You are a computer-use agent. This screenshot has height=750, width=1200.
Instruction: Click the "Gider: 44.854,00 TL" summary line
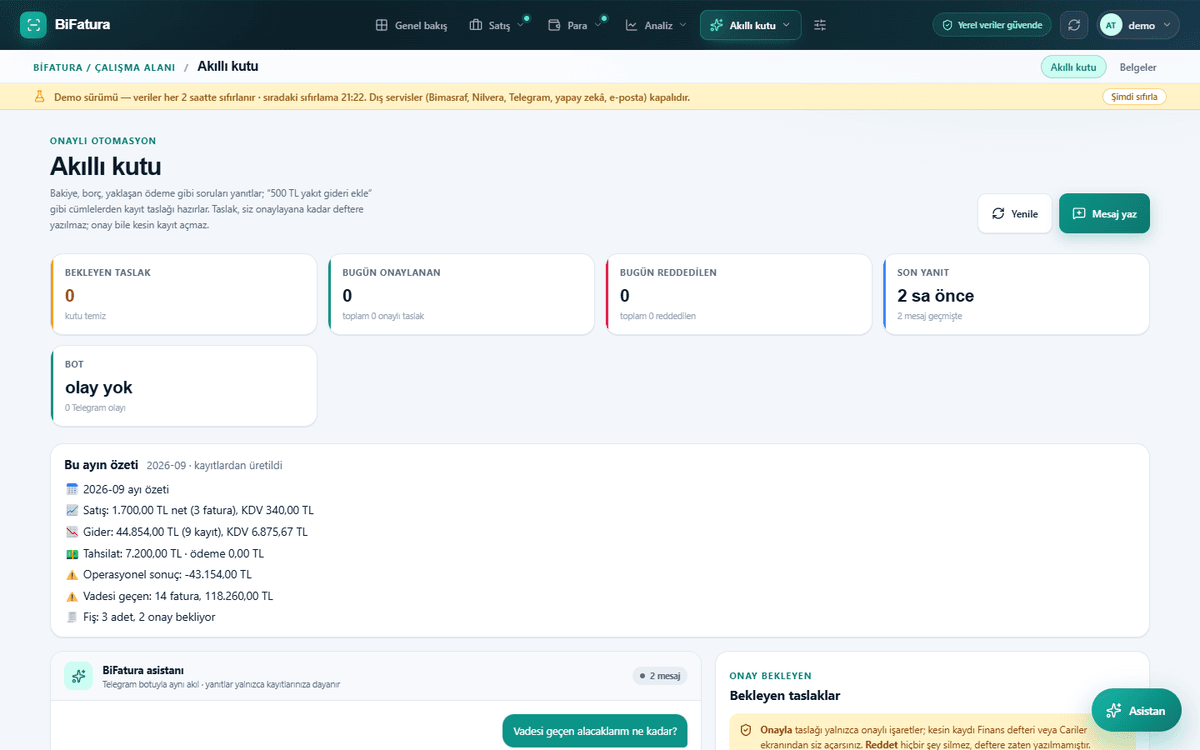click(186, 532)
